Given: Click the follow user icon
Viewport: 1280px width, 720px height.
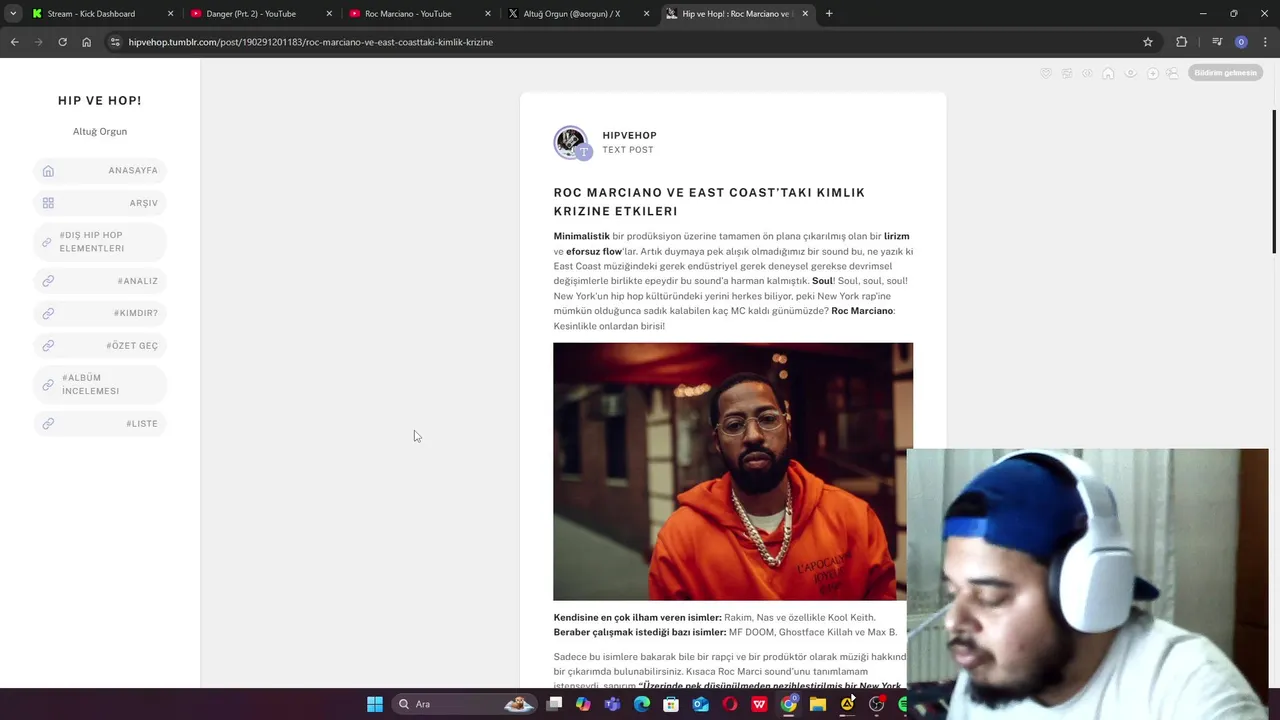Looking at the screenshot, I should [1173, 73].
